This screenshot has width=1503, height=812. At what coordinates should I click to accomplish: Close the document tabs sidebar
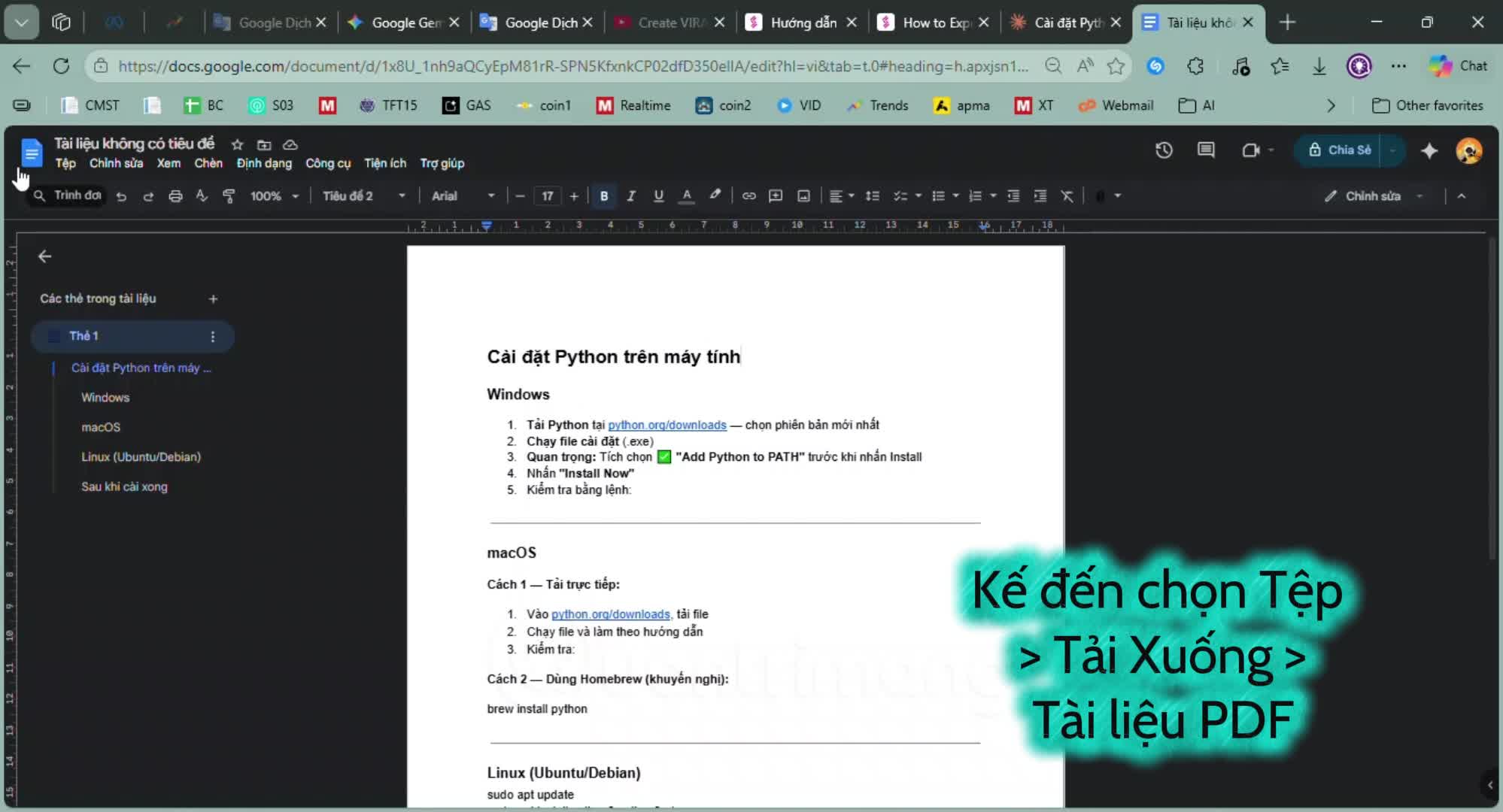coord(45,256)
